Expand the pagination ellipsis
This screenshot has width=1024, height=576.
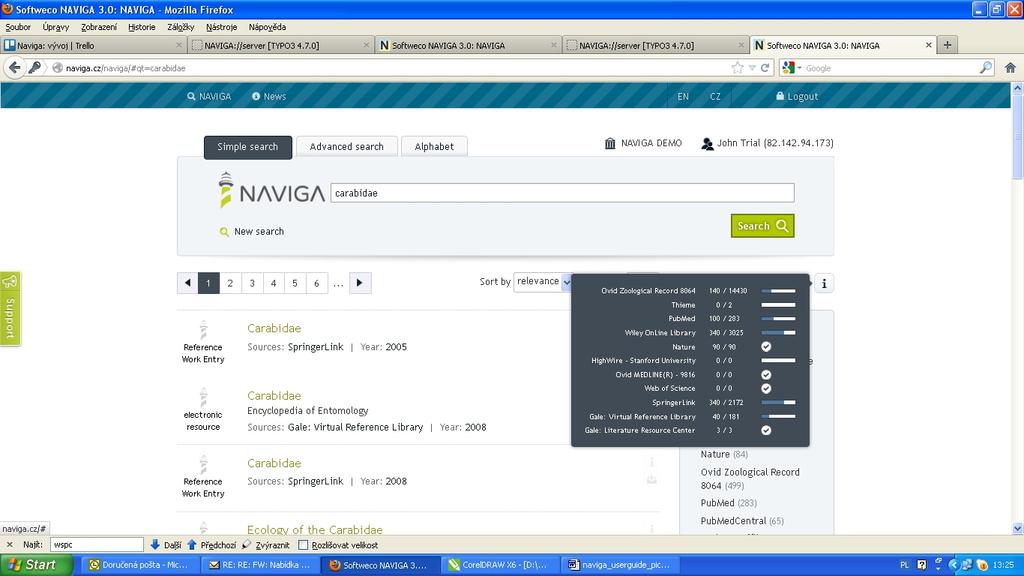338,283
